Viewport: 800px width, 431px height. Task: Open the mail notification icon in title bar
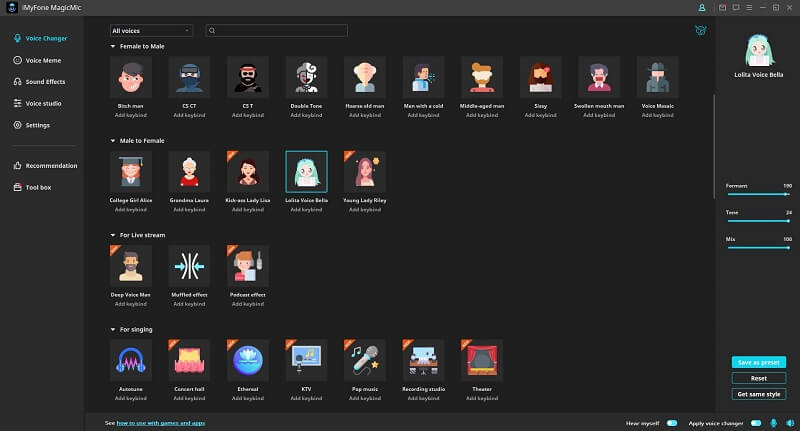[x=722, y=8]
